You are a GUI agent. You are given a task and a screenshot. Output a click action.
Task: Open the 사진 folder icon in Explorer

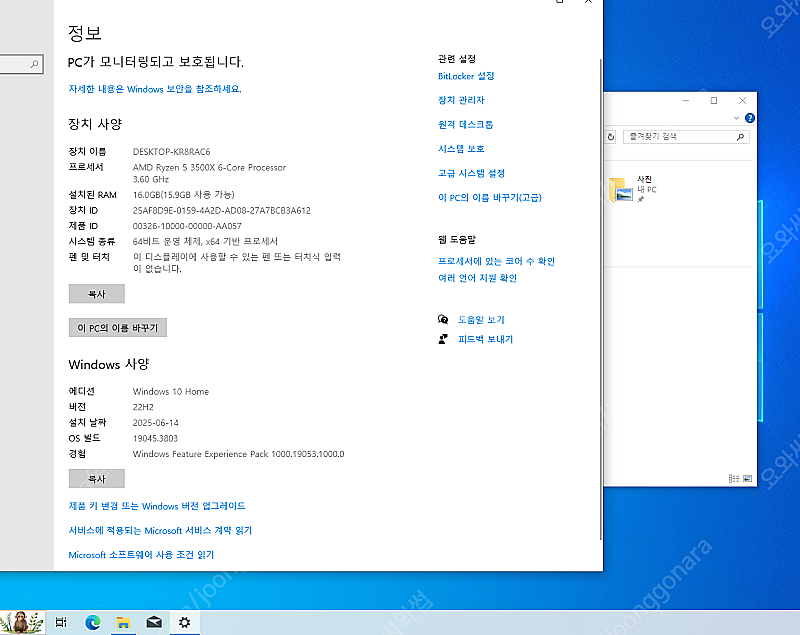pyautogui.click(x=621, y=190)
